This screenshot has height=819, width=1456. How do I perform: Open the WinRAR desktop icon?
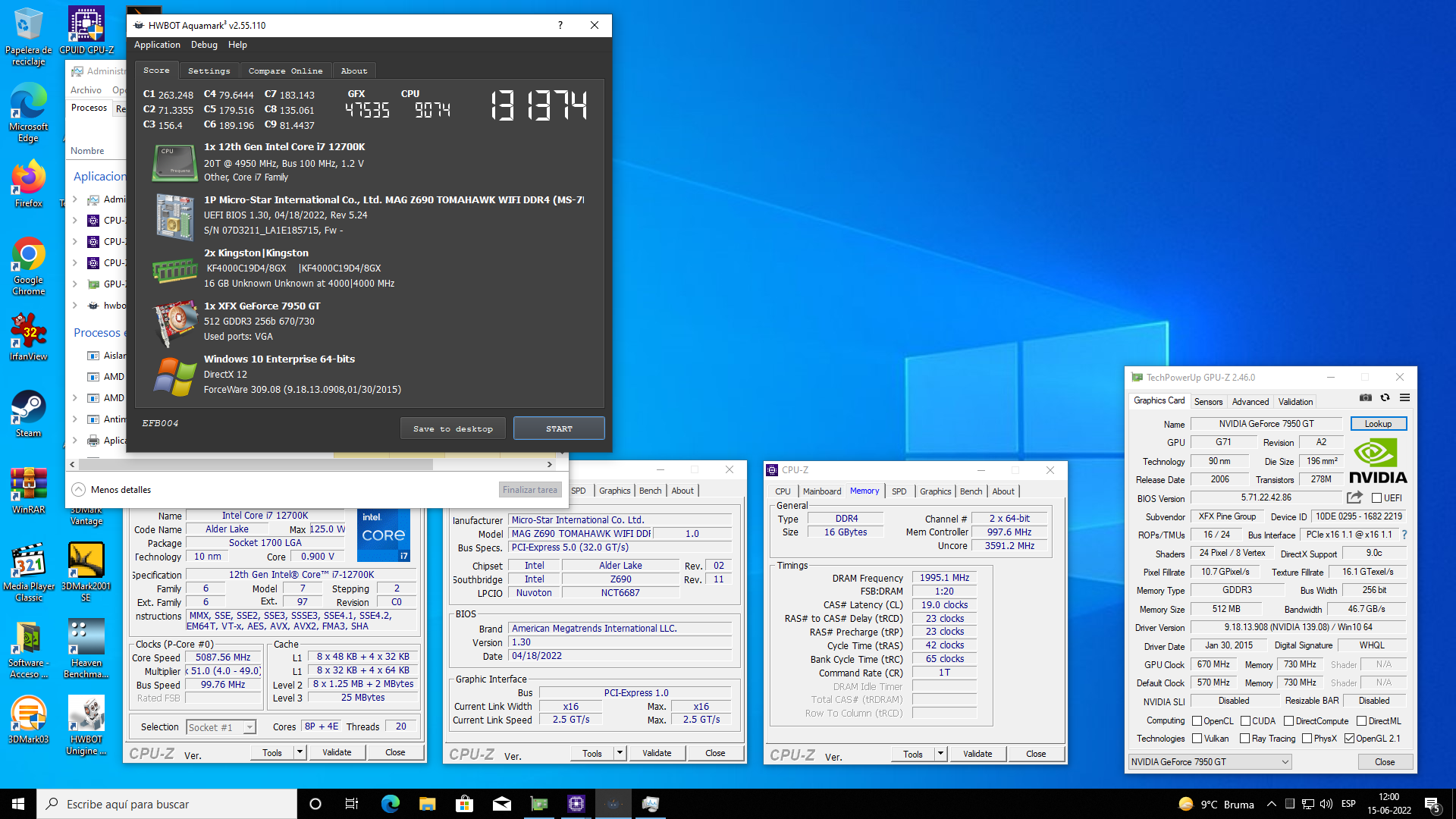point(28,491)
